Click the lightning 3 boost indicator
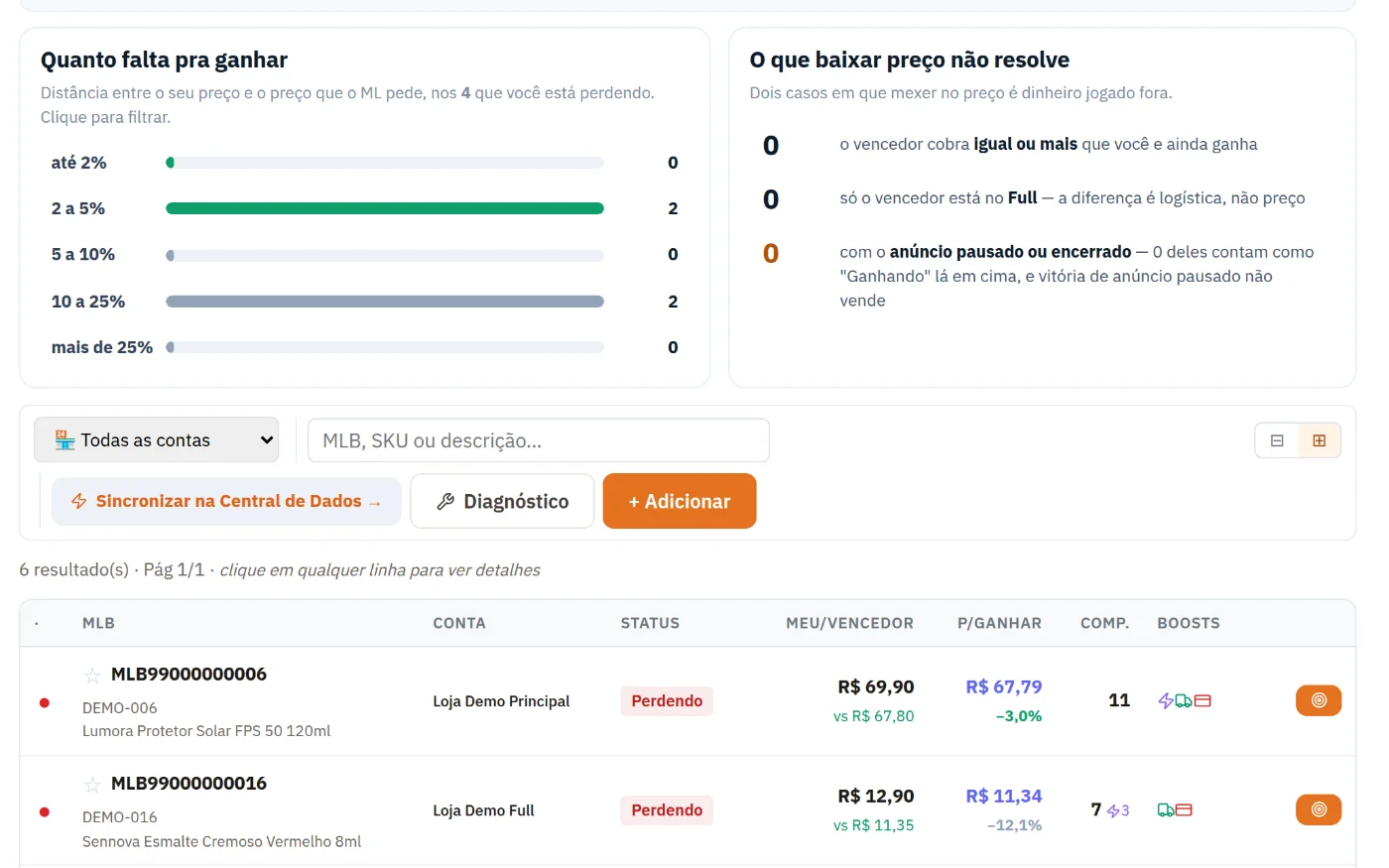The height and width of the screenshot is (868, 1389). point(1118,810)
